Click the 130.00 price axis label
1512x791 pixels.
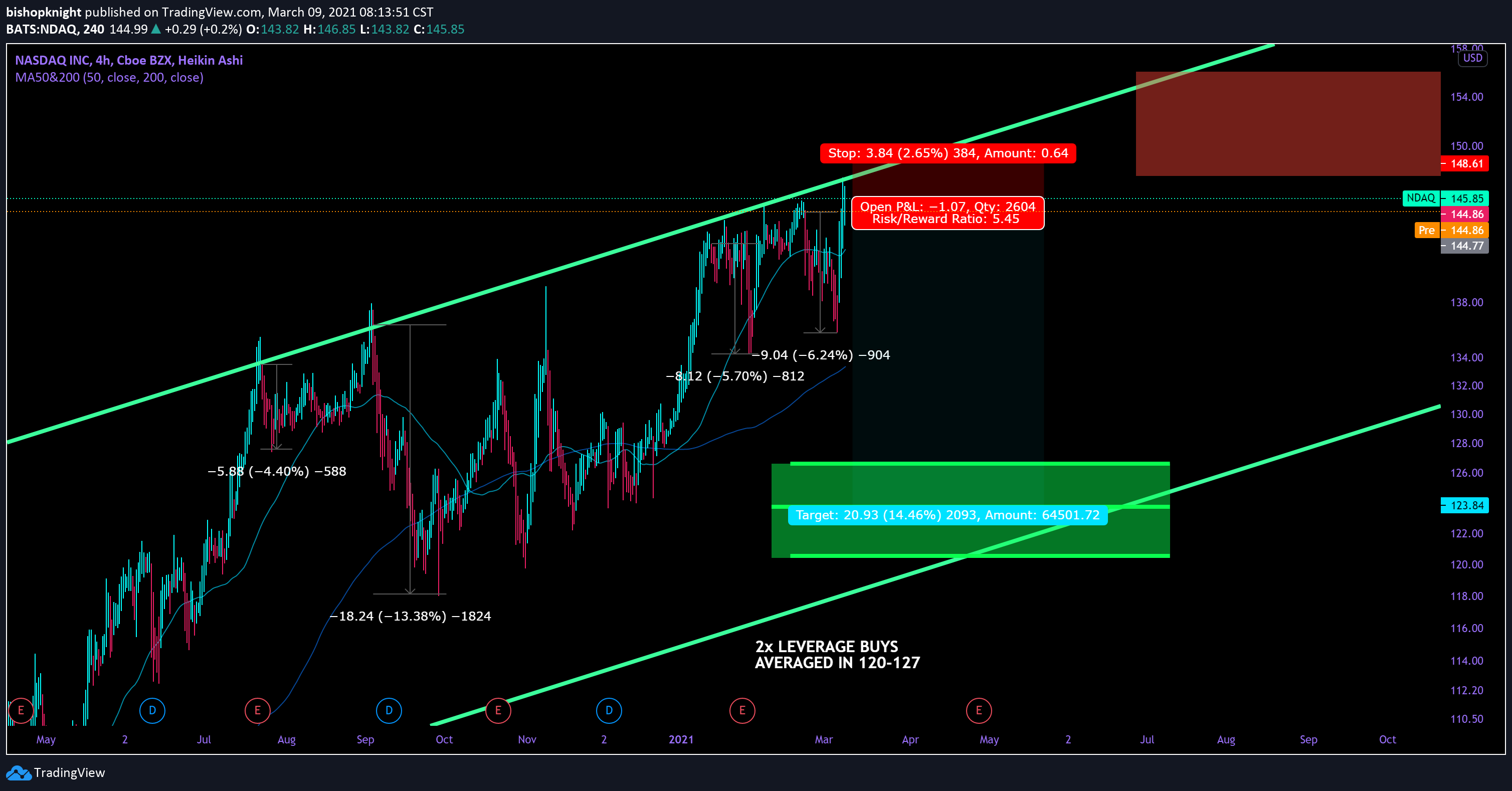pos(1466,414)
